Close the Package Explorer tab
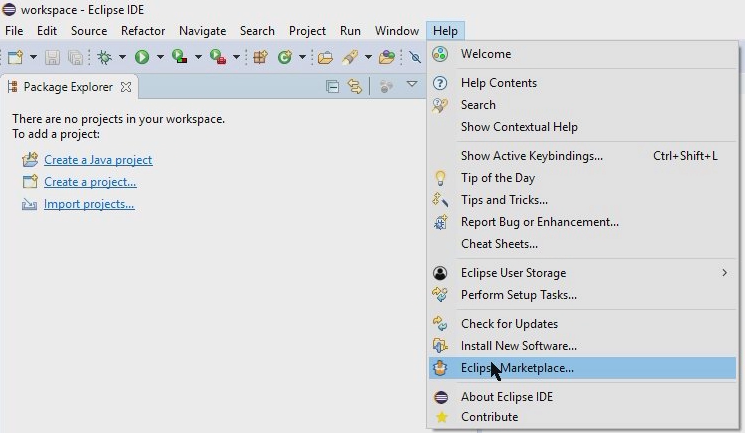The image size is (745, 433). click(126, 87)
